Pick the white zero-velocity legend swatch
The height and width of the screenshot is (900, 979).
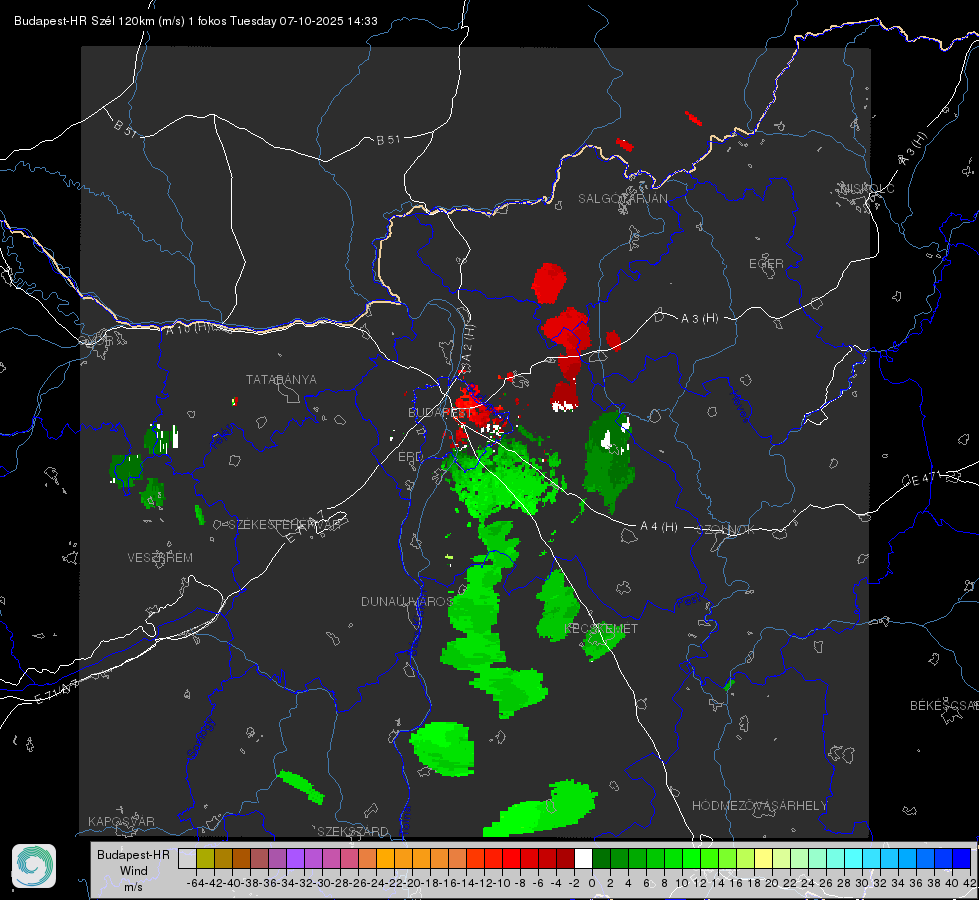583,858
